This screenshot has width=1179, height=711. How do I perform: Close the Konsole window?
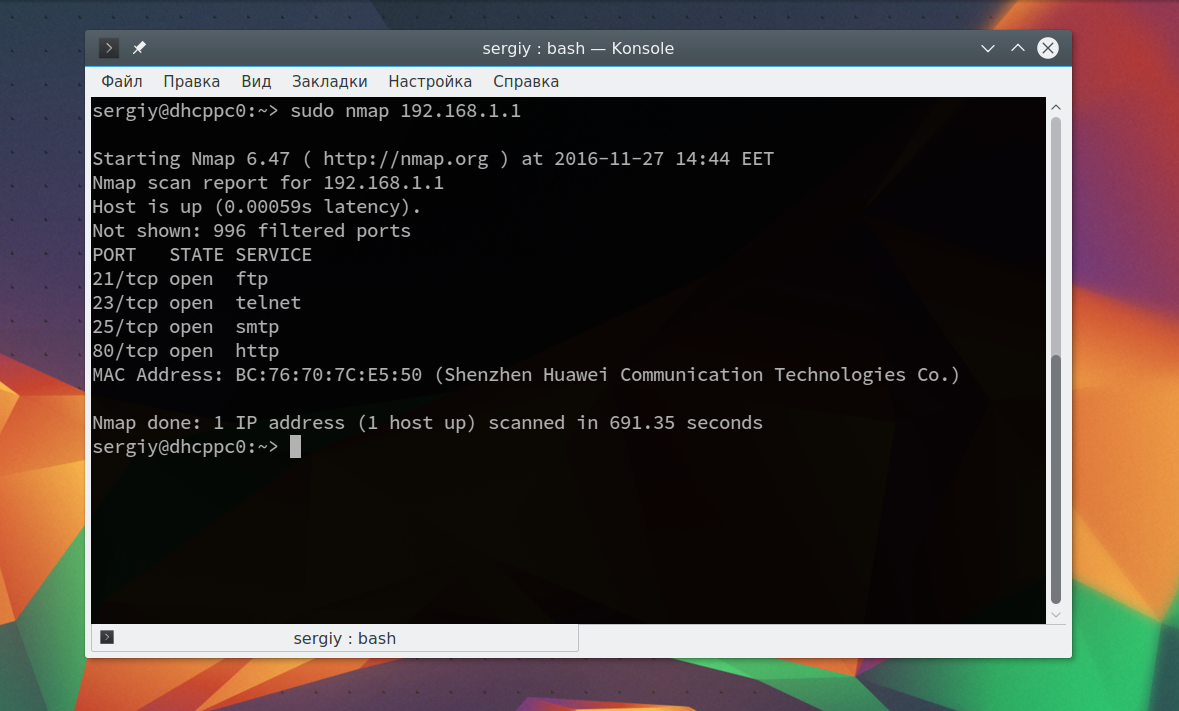pos(1047,48)
